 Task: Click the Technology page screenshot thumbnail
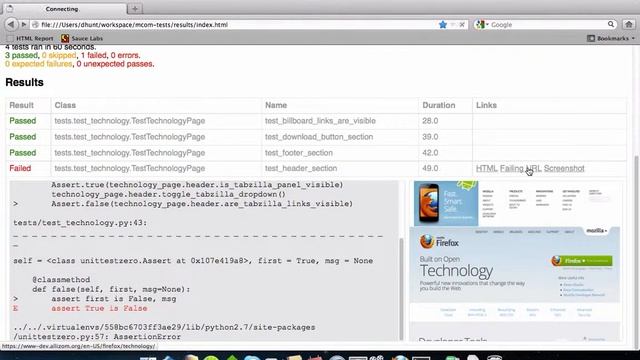click(515, 261)
